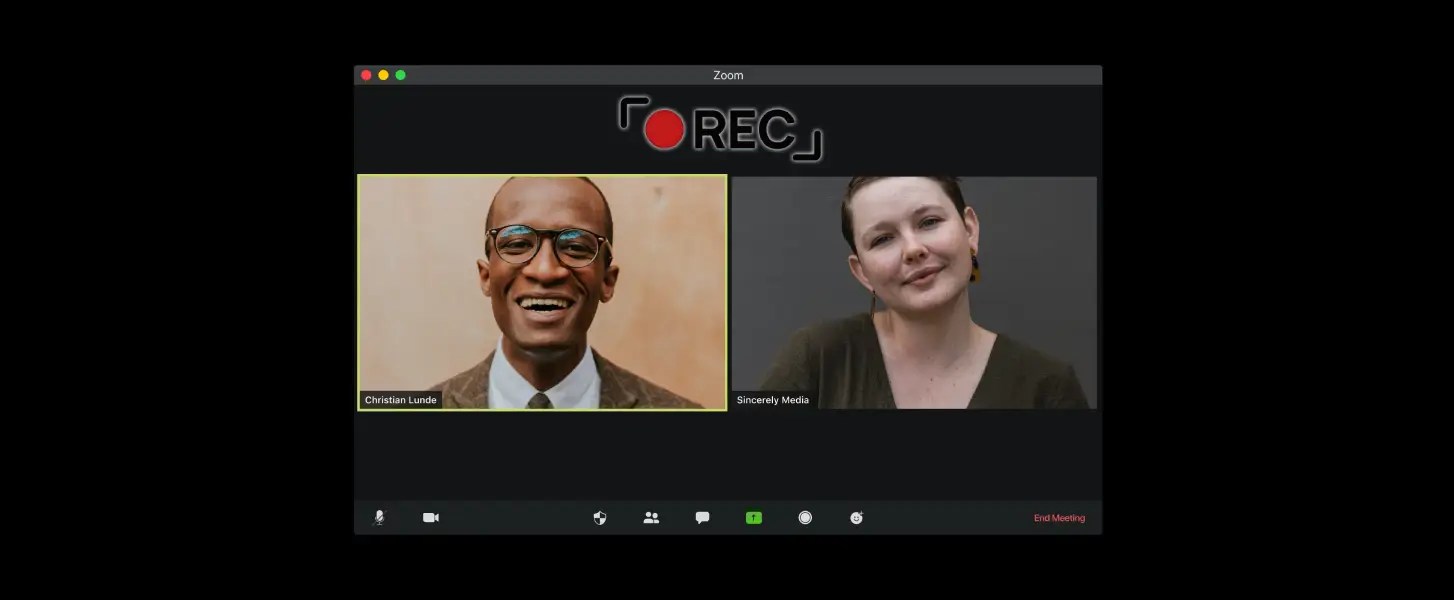This screenshot has height=600, width=1454.
Task: Select Christian Lunde's video tile
Action: [541, 291]
